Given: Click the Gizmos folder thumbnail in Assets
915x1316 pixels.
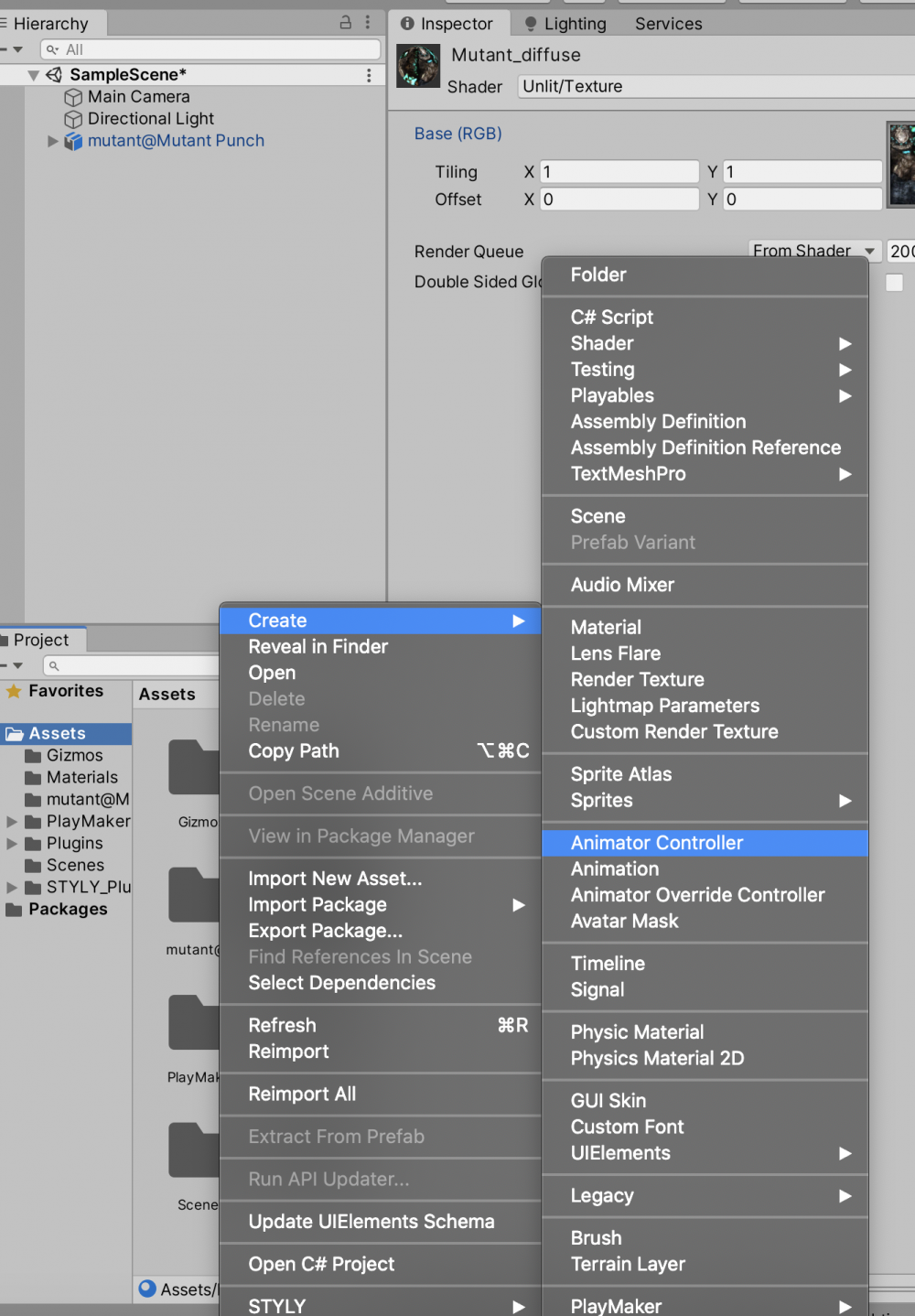Looking at the screenshot, I should (194, 767).
